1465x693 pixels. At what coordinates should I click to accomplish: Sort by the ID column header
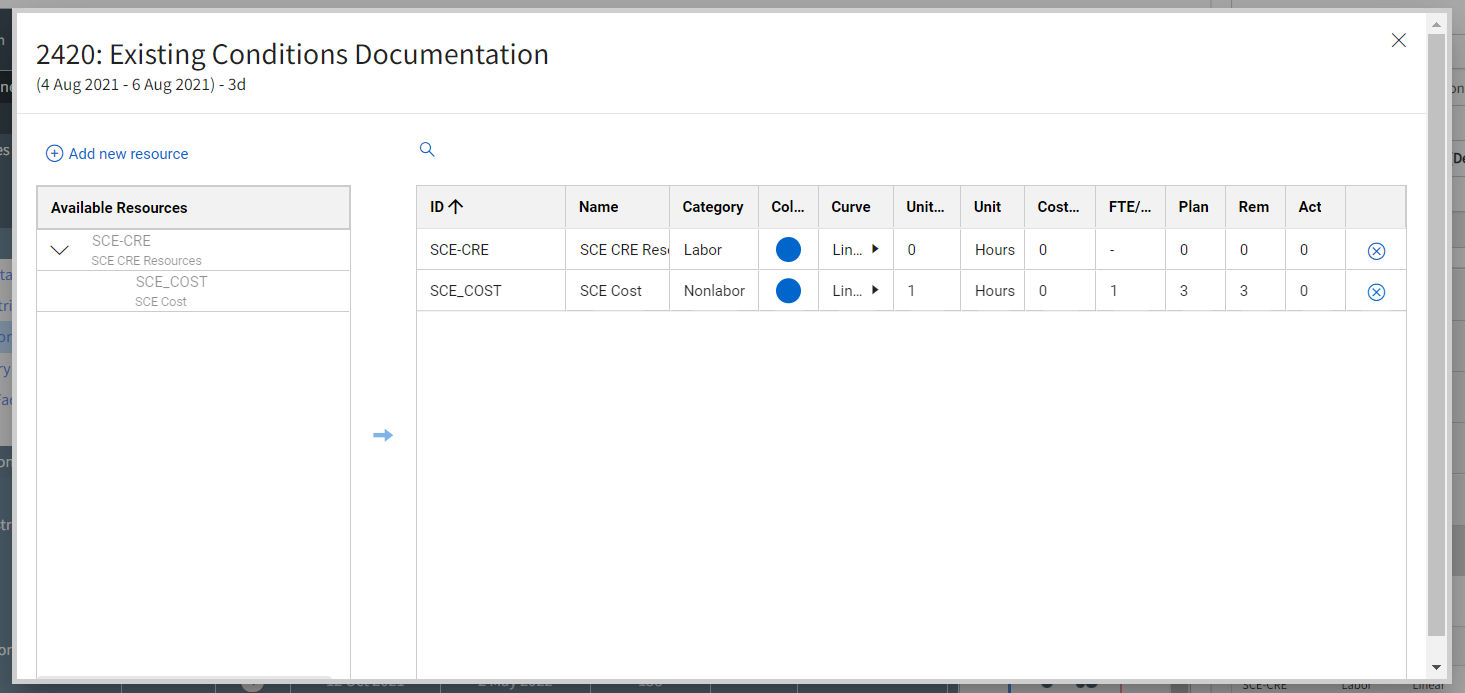pyautogui.click(x=447, y=207)
